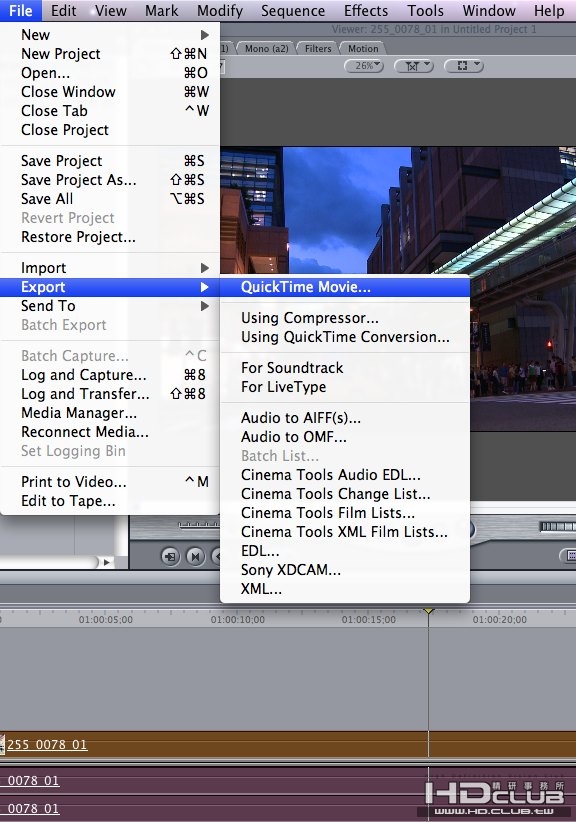
Task: Choose Edit to Tape... menu item
Action: tap(110, 501)
